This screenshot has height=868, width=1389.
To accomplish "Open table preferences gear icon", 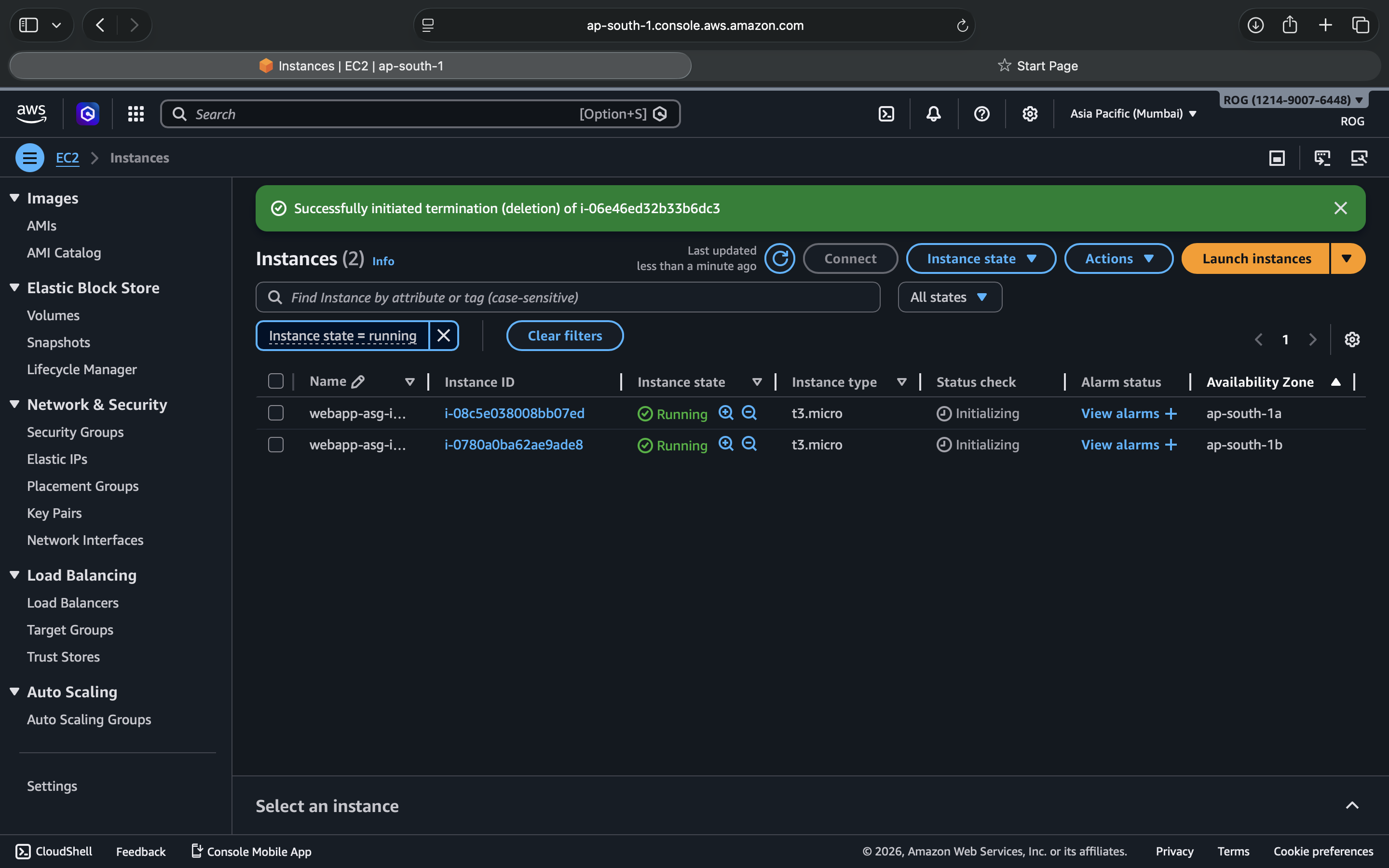I will 1352,339.
